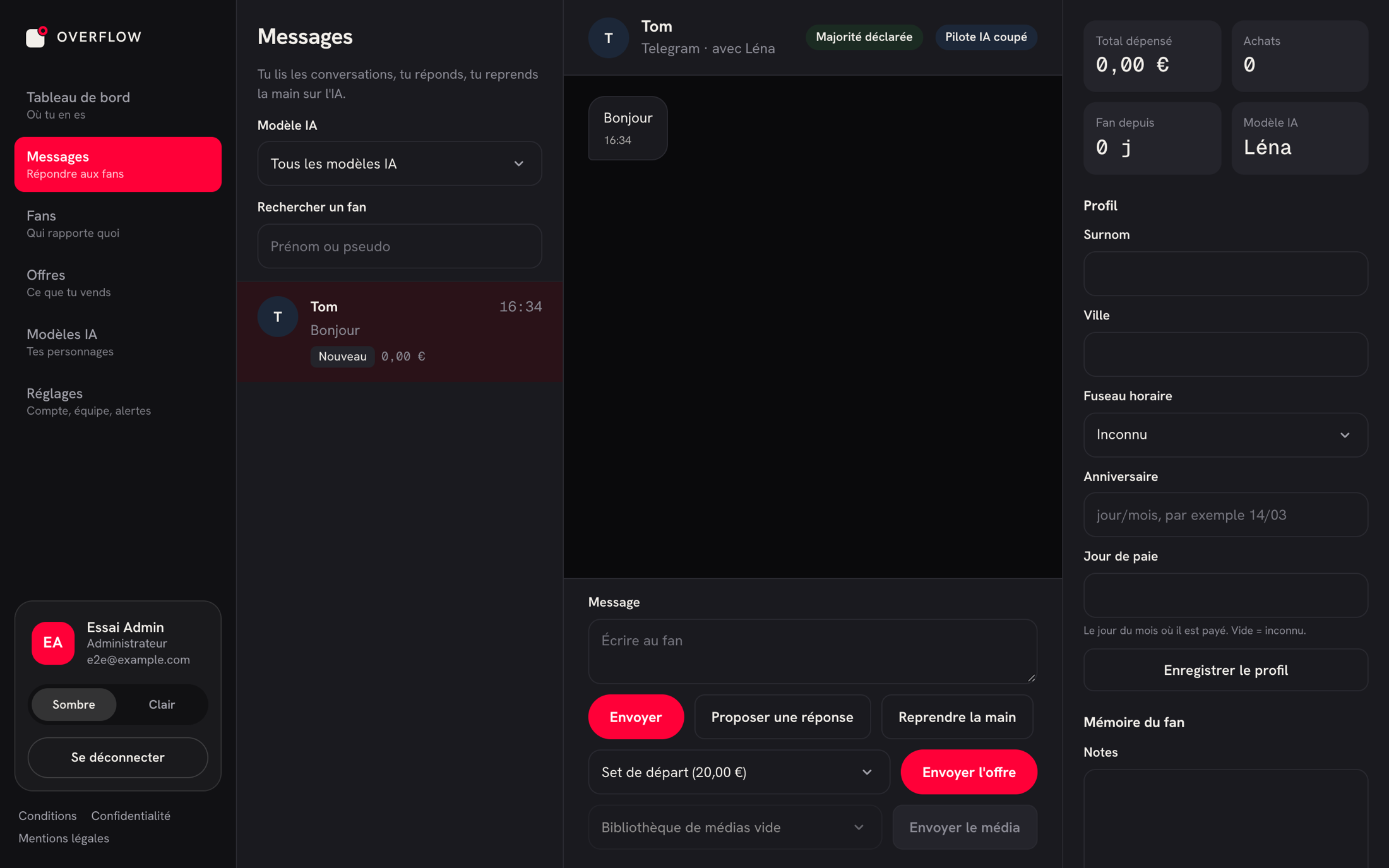Click the Total dépensé card

[x=1152, y=56]
